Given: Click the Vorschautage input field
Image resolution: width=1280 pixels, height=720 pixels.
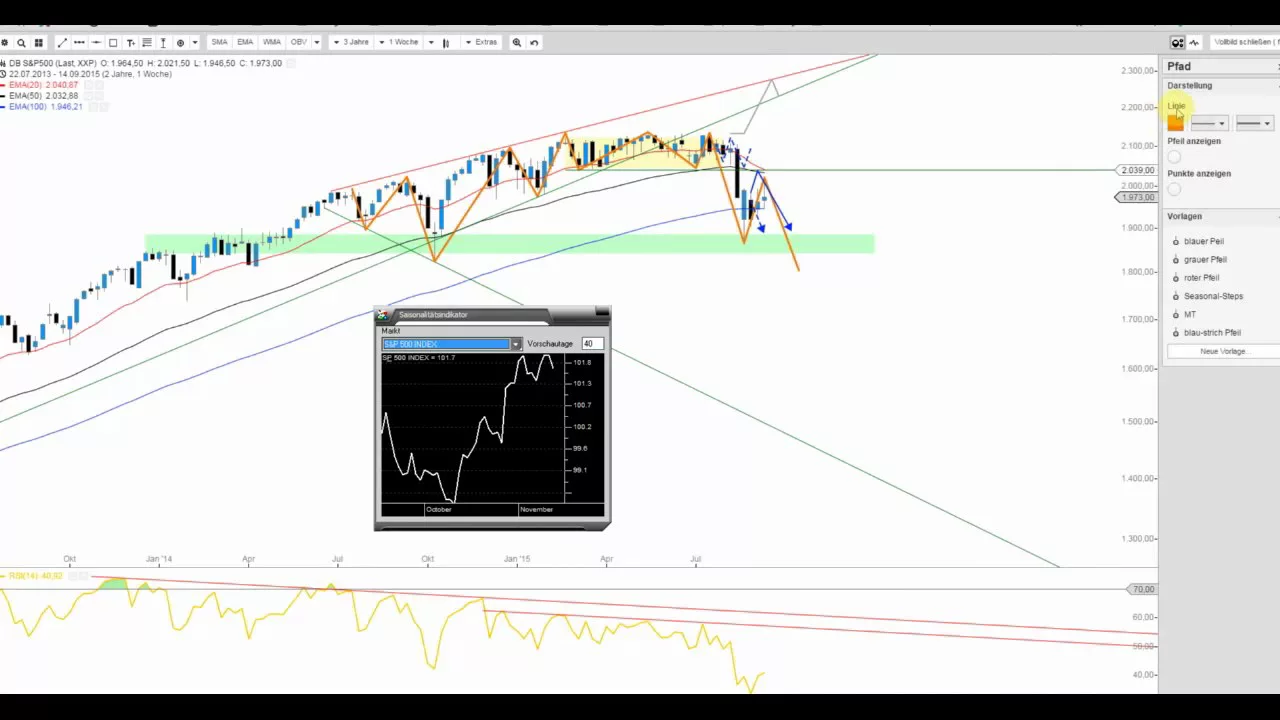Looking at the screenshot, I should 591,344.
